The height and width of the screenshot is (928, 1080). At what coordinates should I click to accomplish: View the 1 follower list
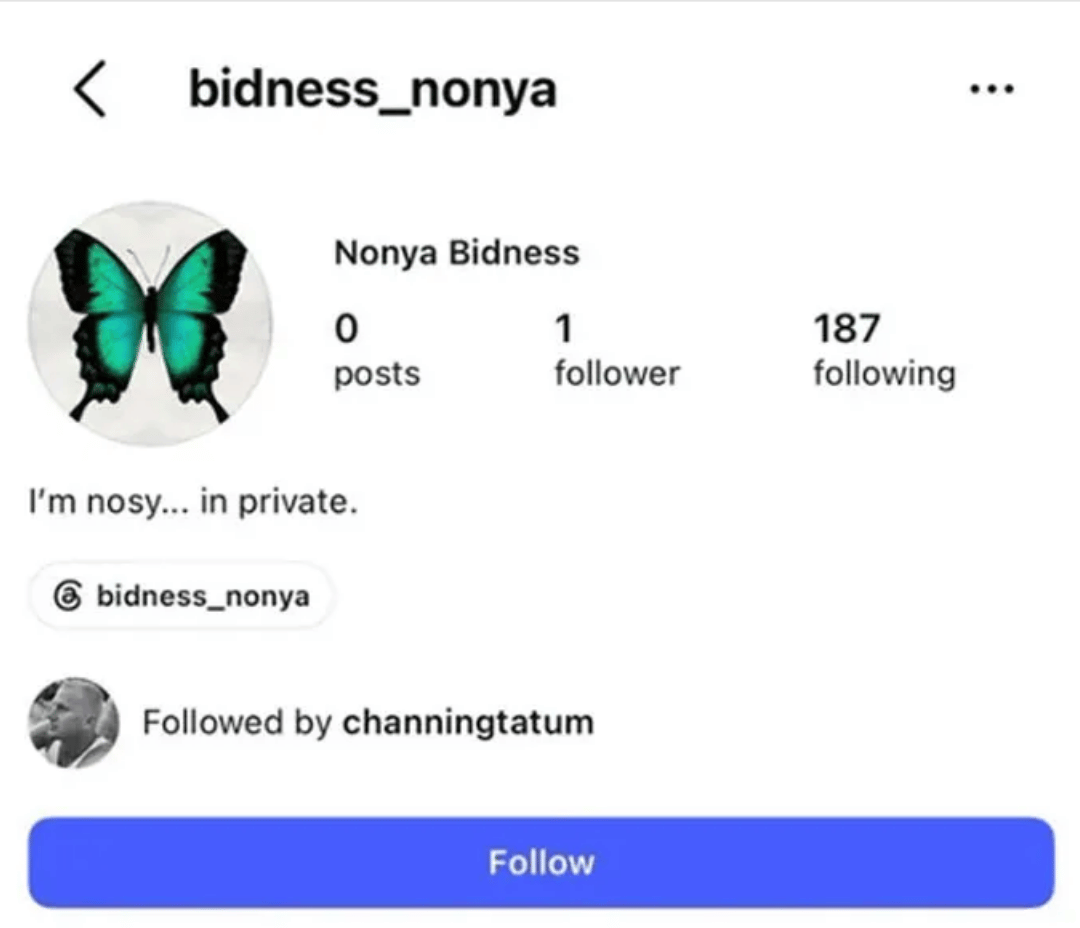click(617, 350)
